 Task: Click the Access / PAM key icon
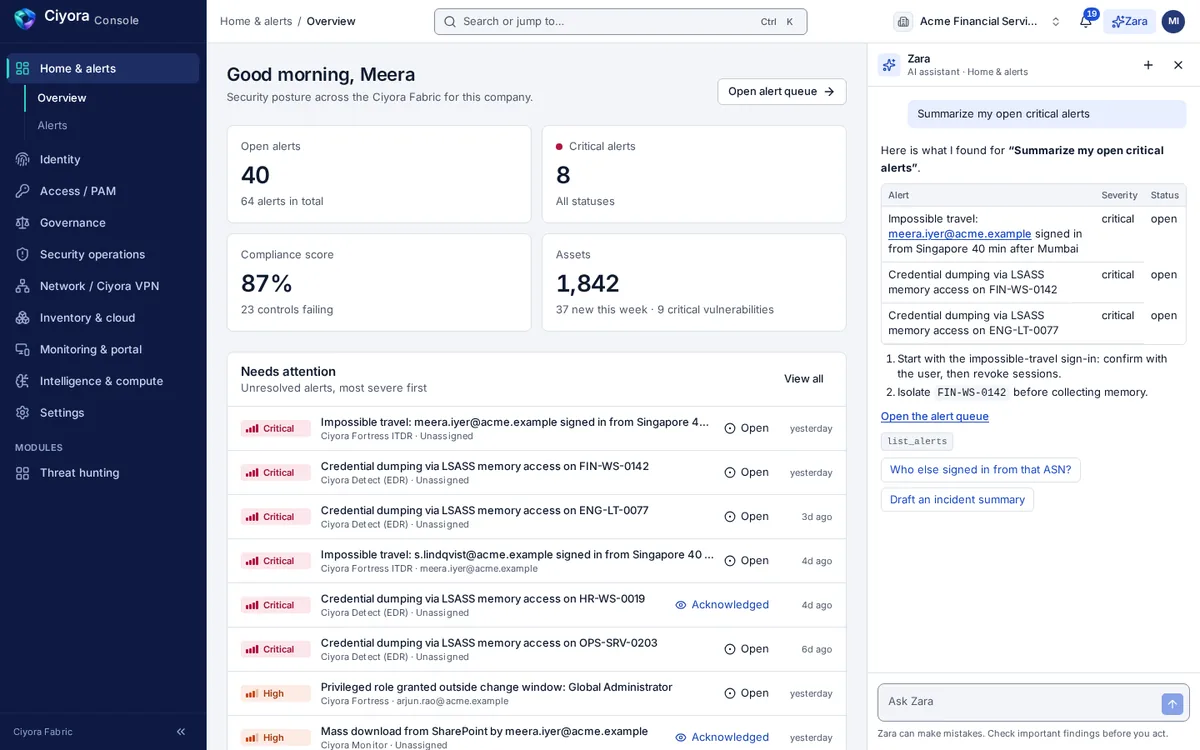pos(22,191)
